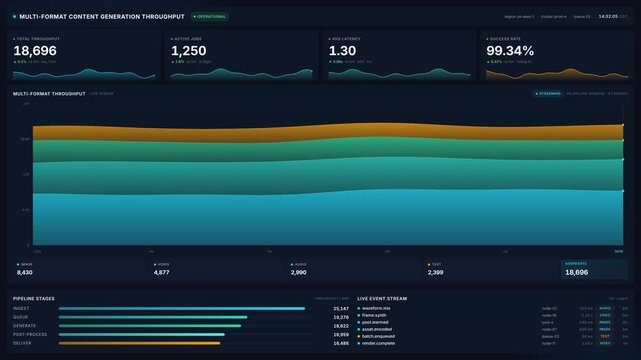The width and height of the screenshot is (641, 360).
Task: Click the MULTI-FORMAT THROUGHPUT chart heading
Action: tap(49, 94)
